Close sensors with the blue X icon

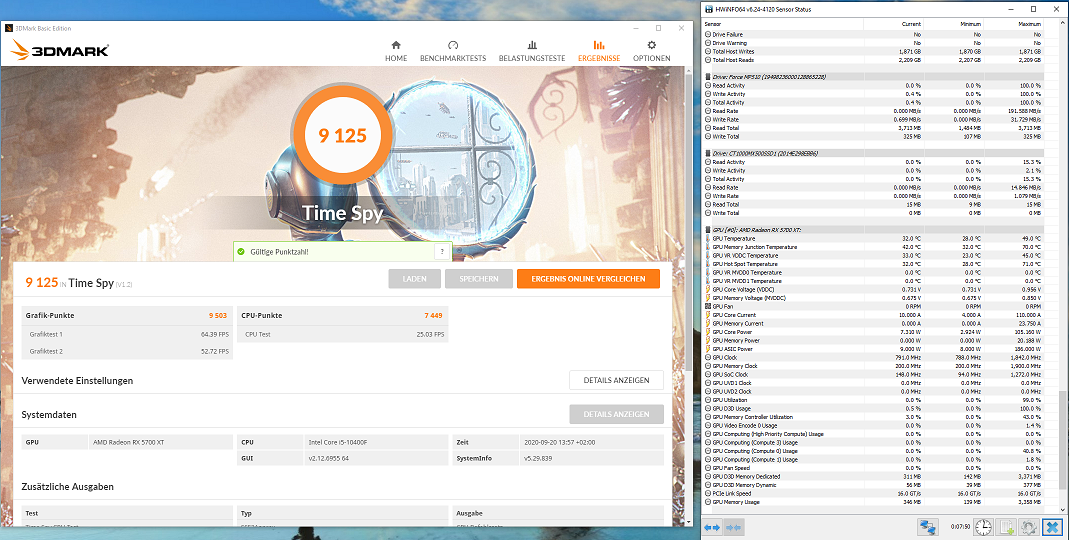[1052, 527]
